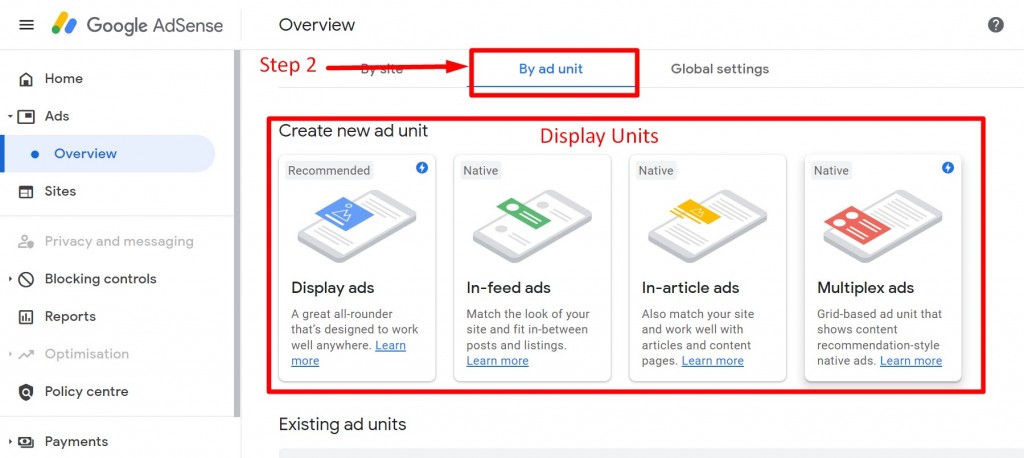
Task: Click the In-feed ads phone illustration
Action: [x=532, y=225]
